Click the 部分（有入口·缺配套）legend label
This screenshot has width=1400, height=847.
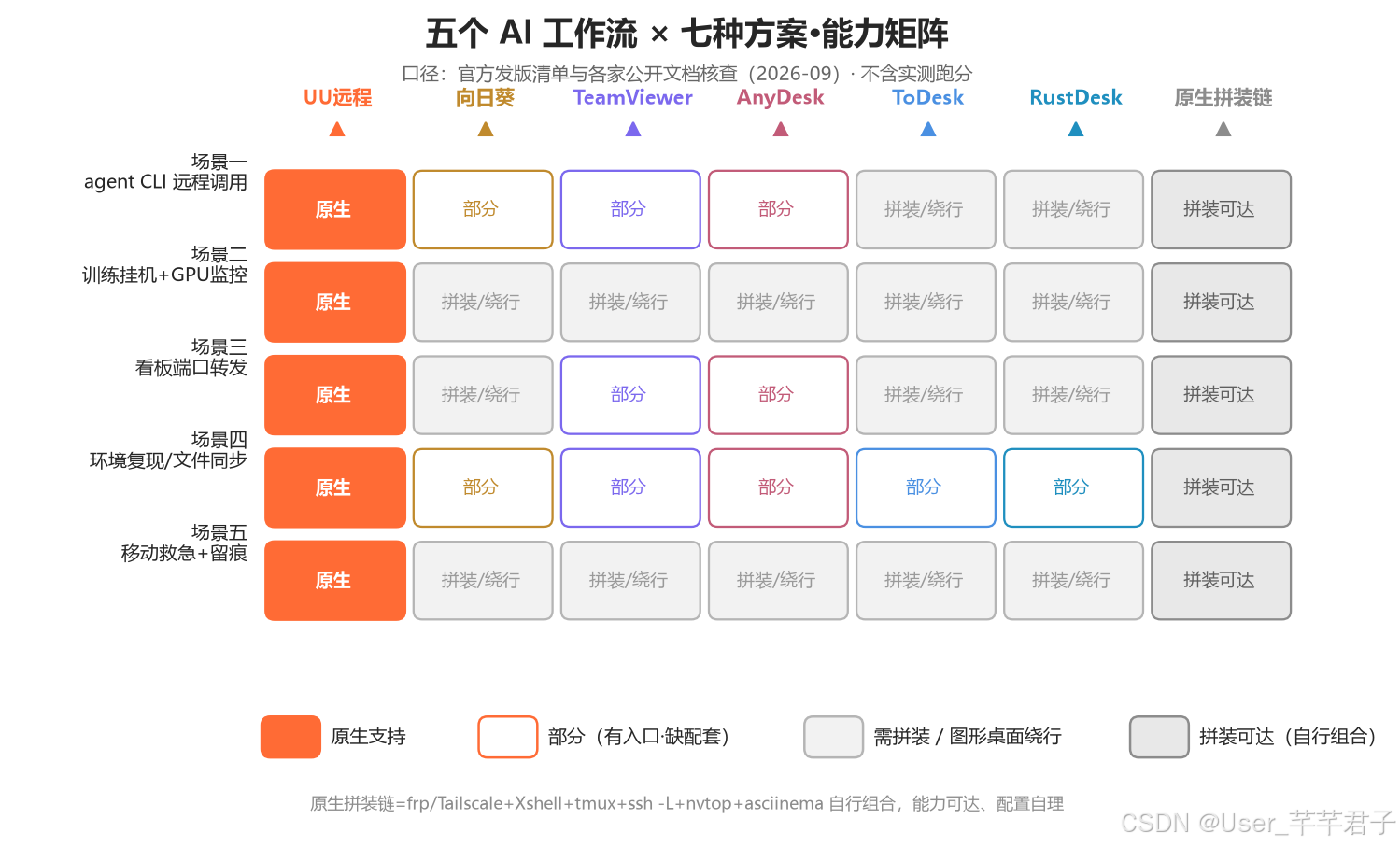(639, 737)
